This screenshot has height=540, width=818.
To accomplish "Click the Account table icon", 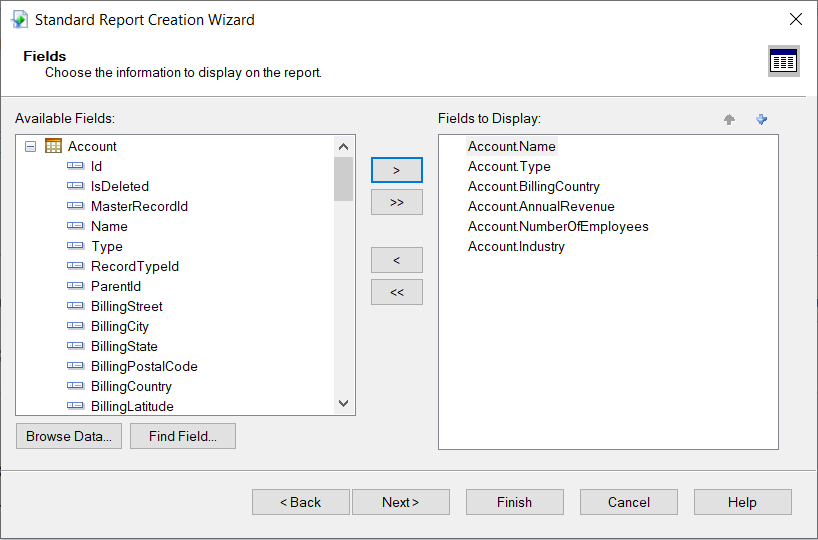I will click(x=53, y=147).
